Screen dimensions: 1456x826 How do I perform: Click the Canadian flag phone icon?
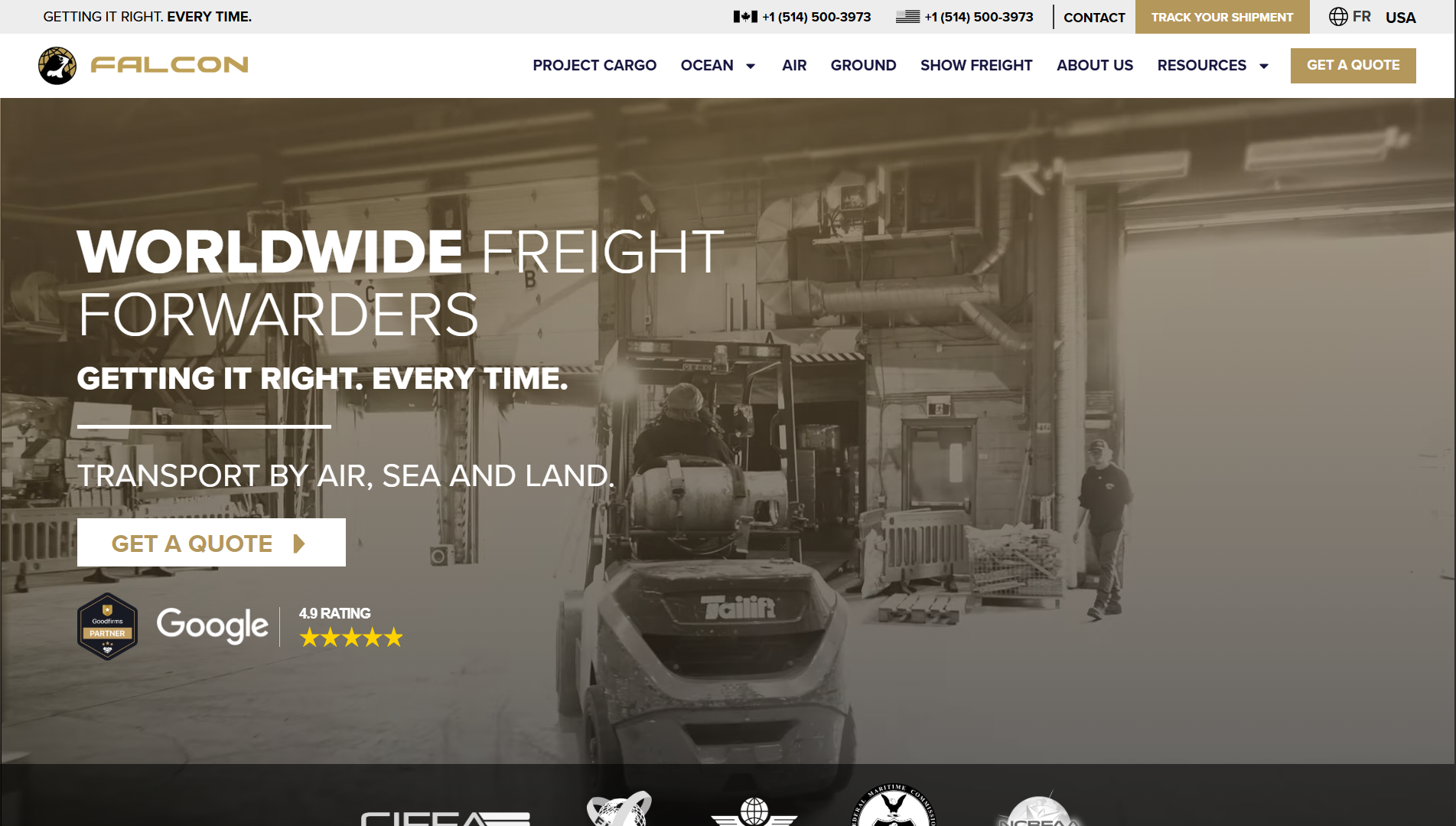tap(744, 17)
